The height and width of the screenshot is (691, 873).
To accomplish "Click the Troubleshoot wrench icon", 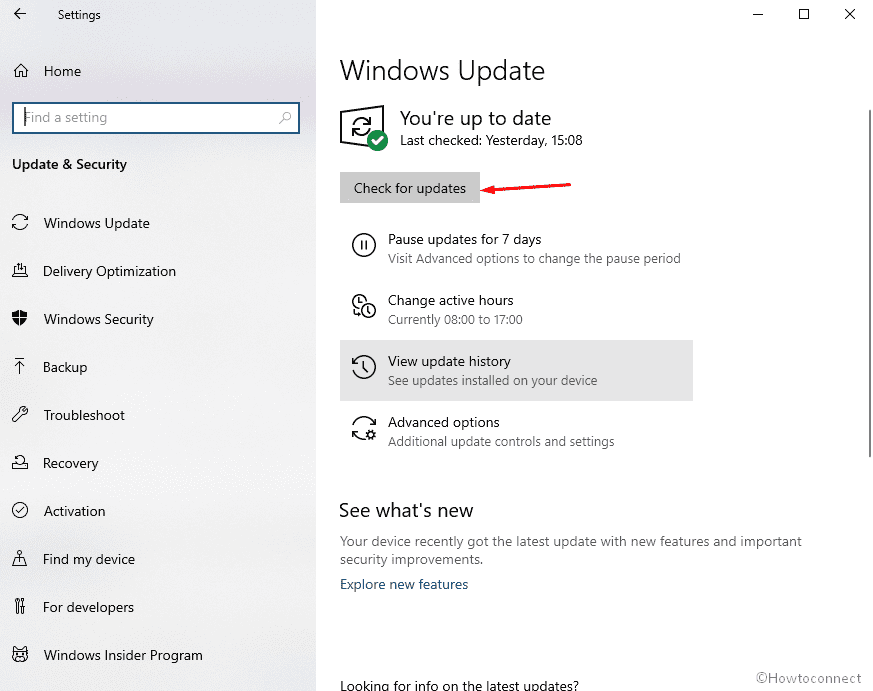I will (20, 414).
